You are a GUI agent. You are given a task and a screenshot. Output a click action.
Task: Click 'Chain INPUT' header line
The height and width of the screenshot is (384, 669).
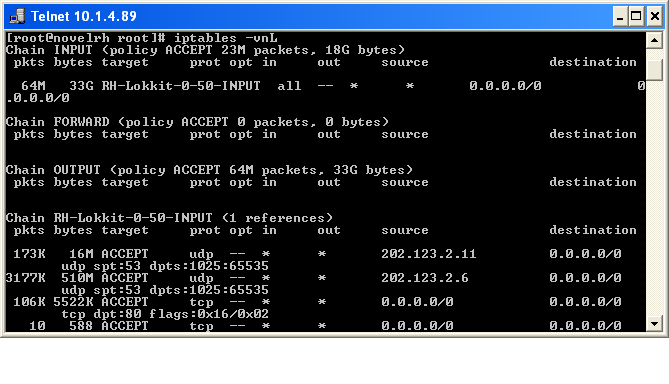pyautogui.click(x=205, y=50)
